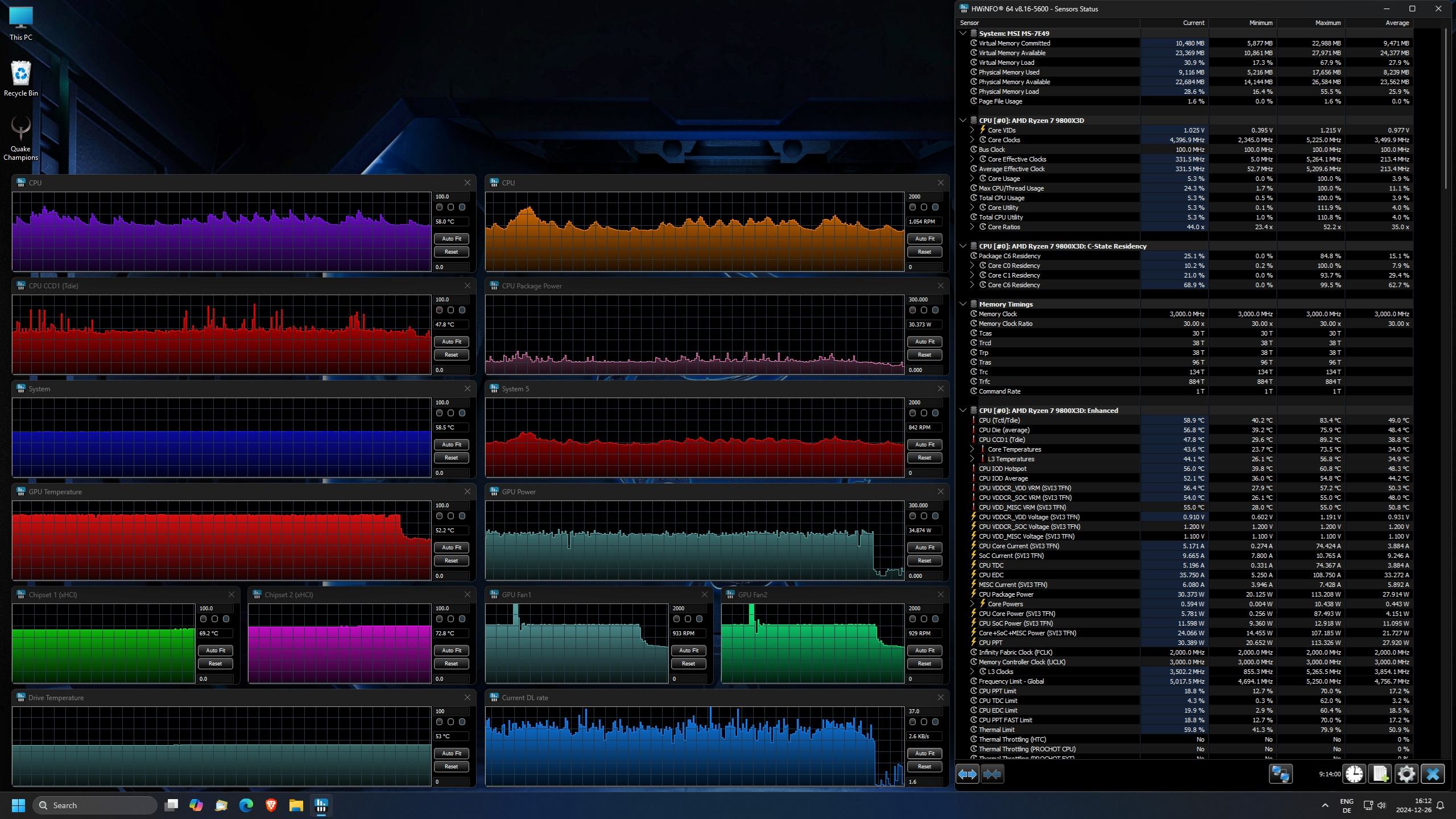The width and height of the screenshot is (1456, 819).
Task: Select the Quake Champions desktop shortcut
Action: point(21,139)
